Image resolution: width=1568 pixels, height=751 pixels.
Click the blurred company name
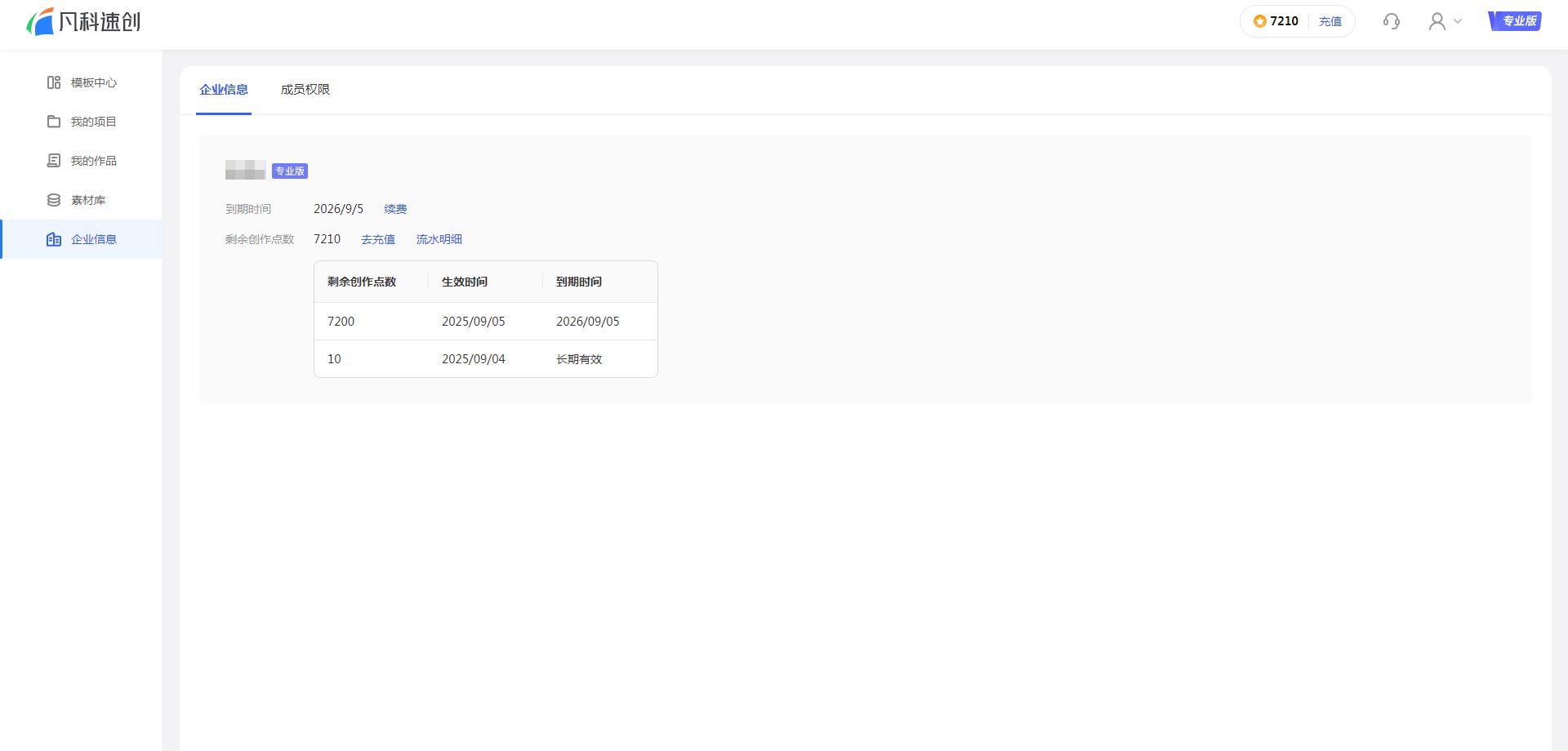click(245, 170)
